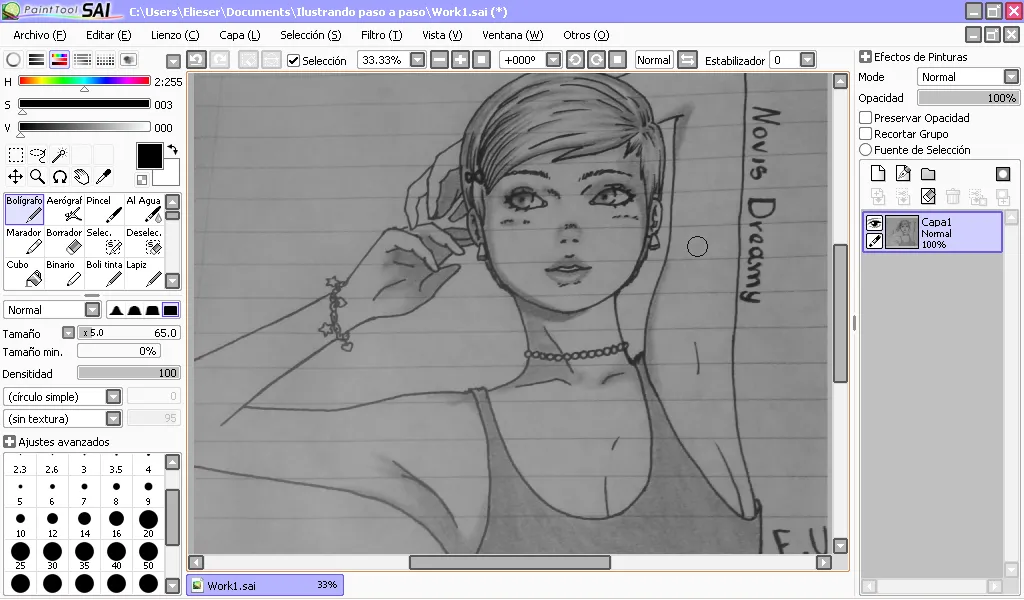Hide Capa1 layer with eye icon

[x=874, y=223]
